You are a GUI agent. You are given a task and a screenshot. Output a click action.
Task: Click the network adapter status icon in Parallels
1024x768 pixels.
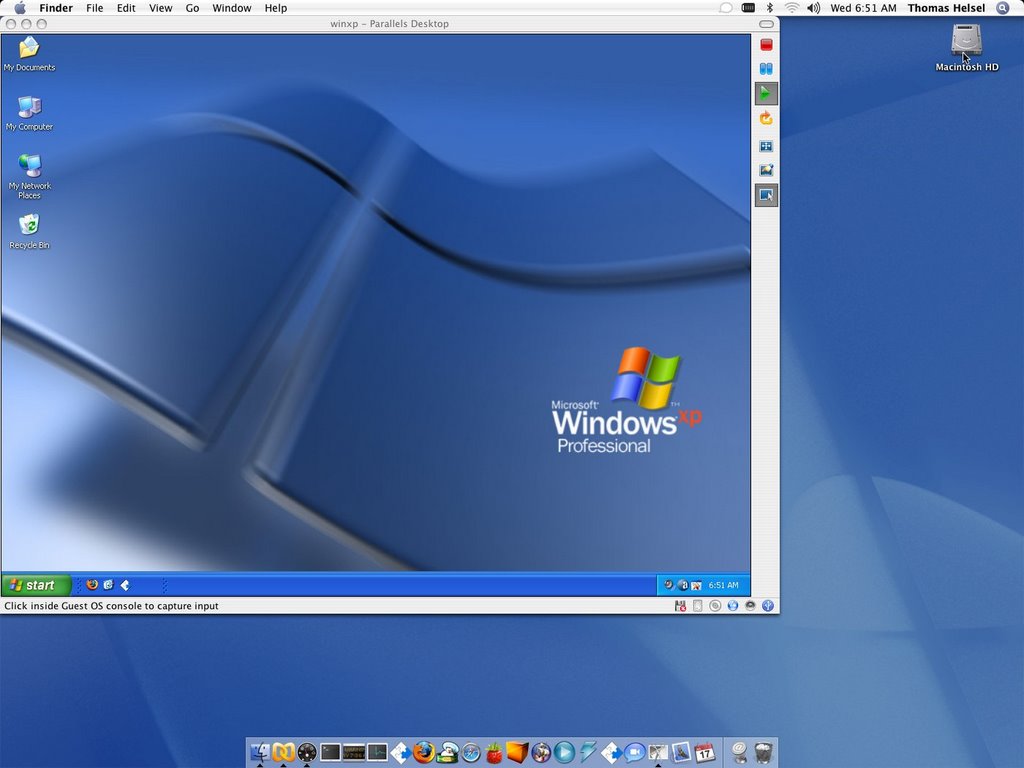pos(733,606)
